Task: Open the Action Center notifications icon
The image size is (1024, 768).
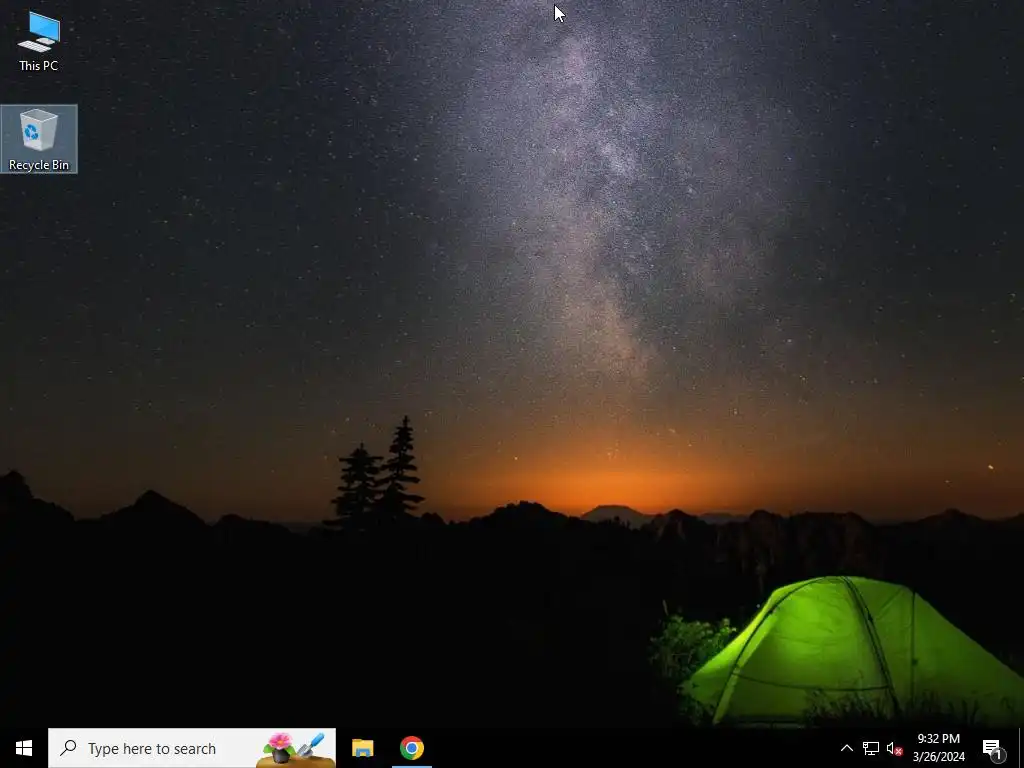Action: (993, 748)
